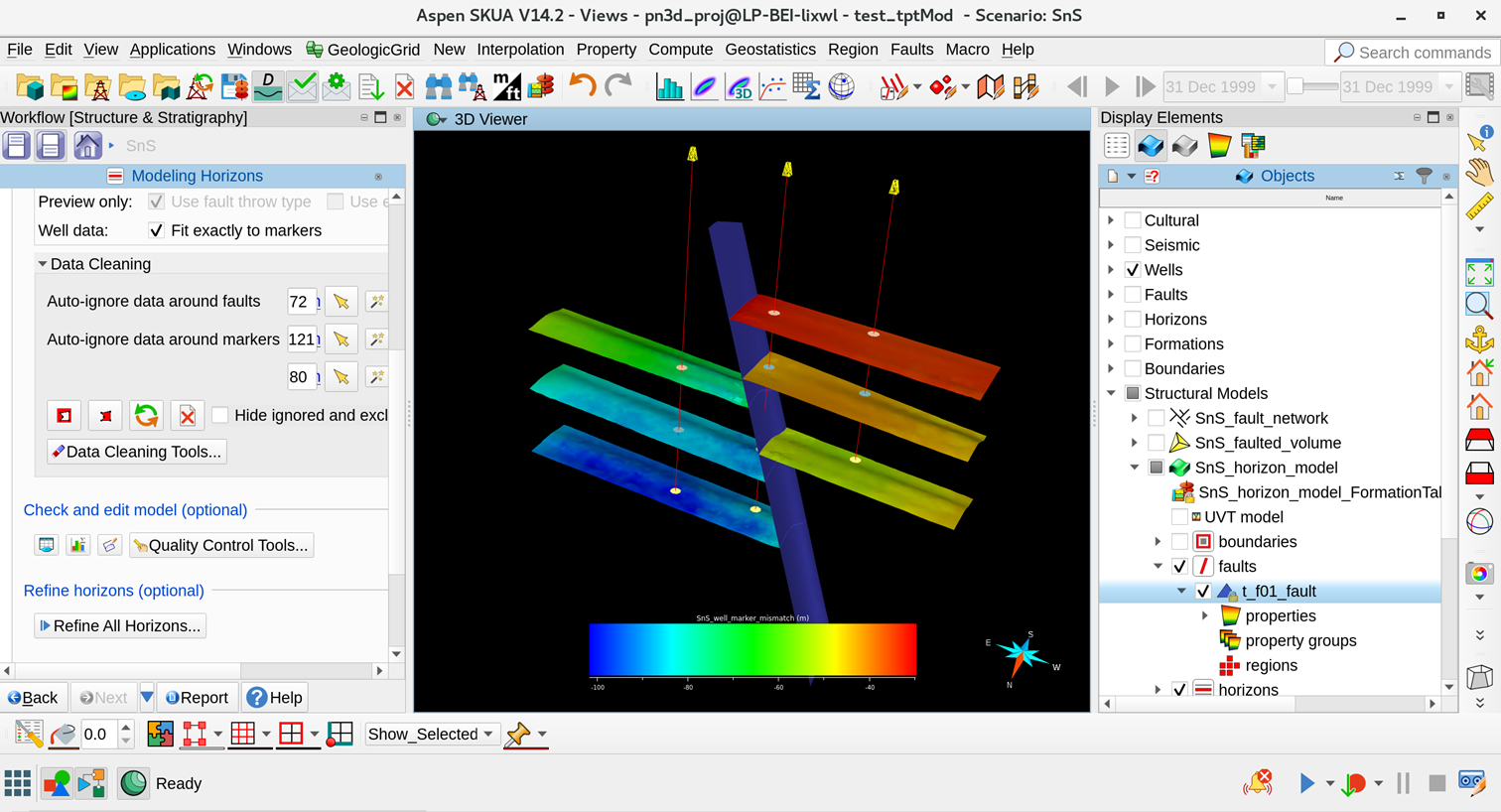Click the time slider handle
The width and height of the screenshot is (1501, 812).
(1296, 87)
